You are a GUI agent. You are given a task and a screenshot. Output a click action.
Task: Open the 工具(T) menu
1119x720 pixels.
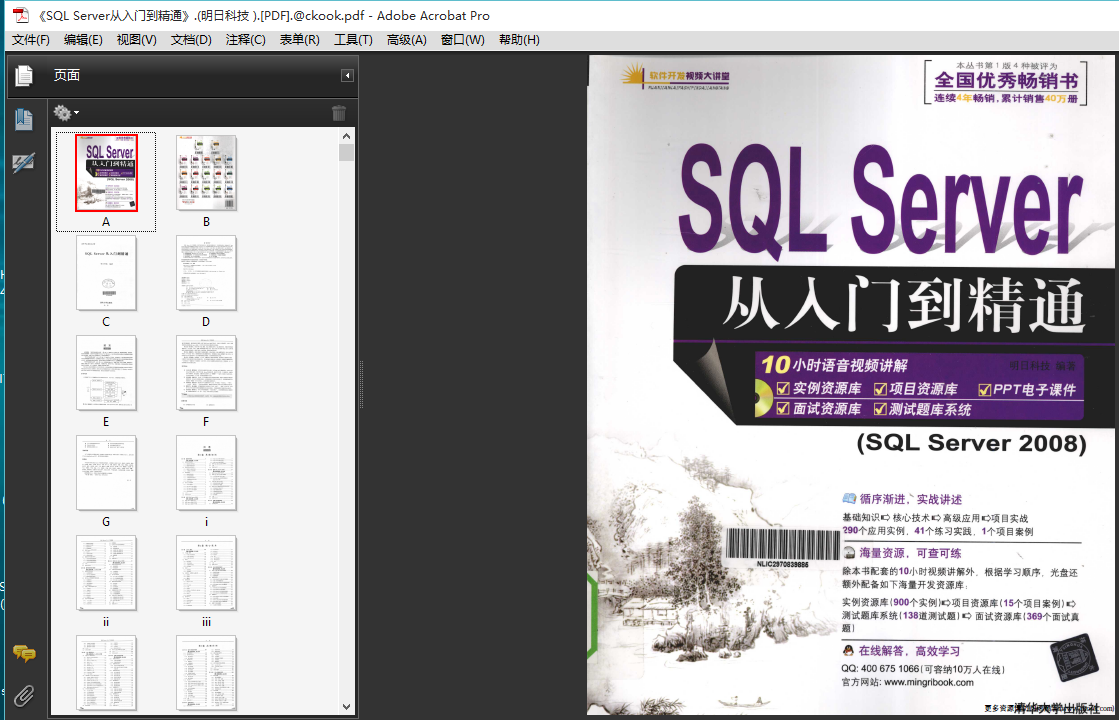tap(353, 40)
